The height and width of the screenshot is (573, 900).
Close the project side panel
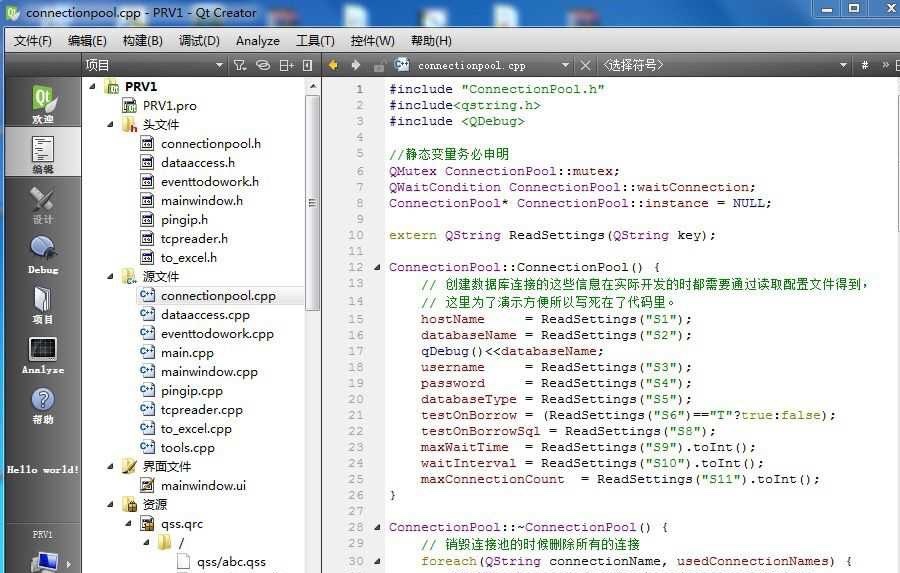tap(308, 65)
